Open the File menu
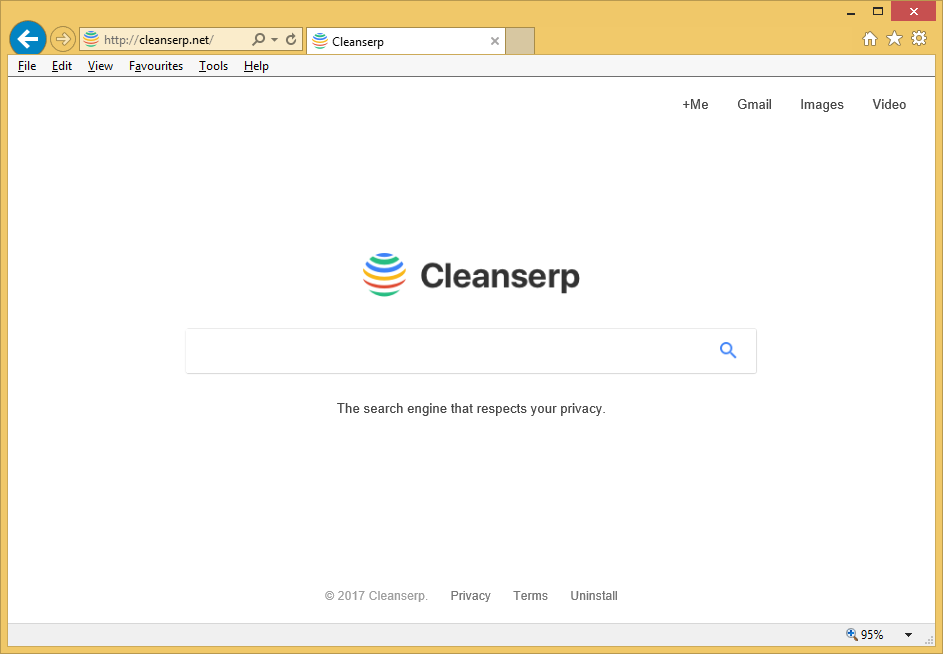The height and width of the screenshot is (654, 943). tap(27, 66)
